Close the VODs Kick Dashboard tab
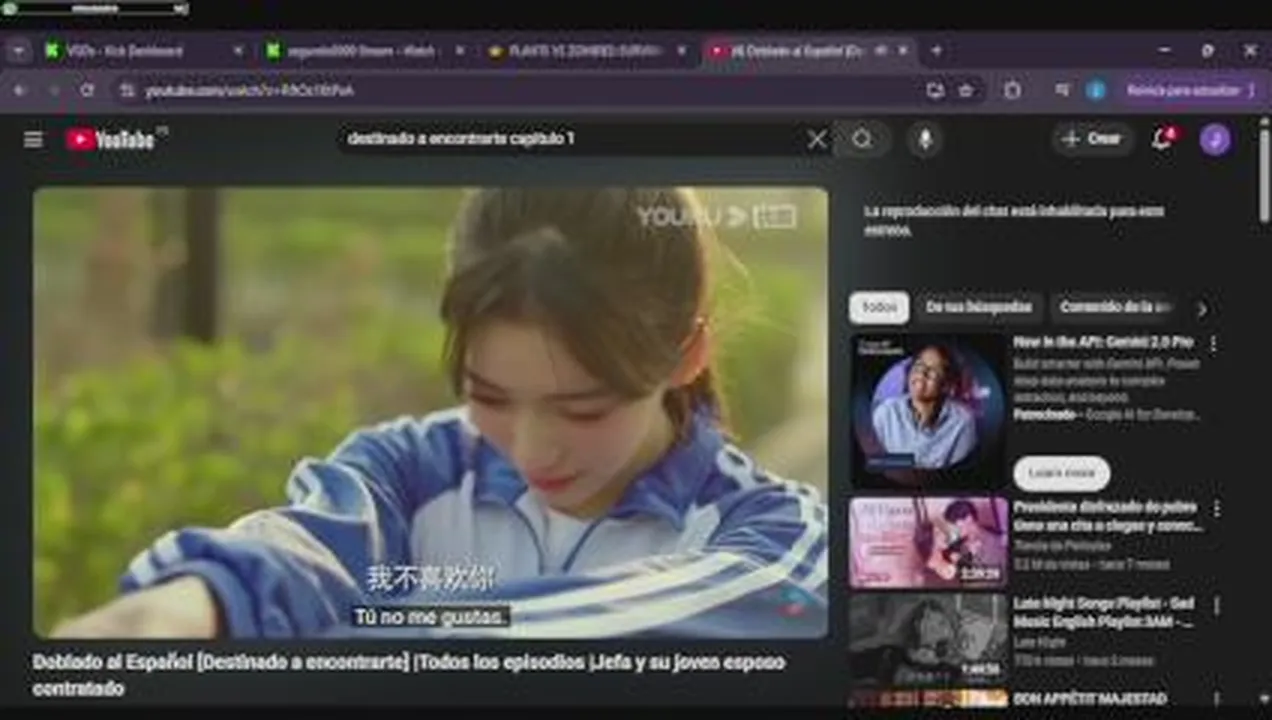The height and width of the screenshot is (720, 1272). pos(237,51)
